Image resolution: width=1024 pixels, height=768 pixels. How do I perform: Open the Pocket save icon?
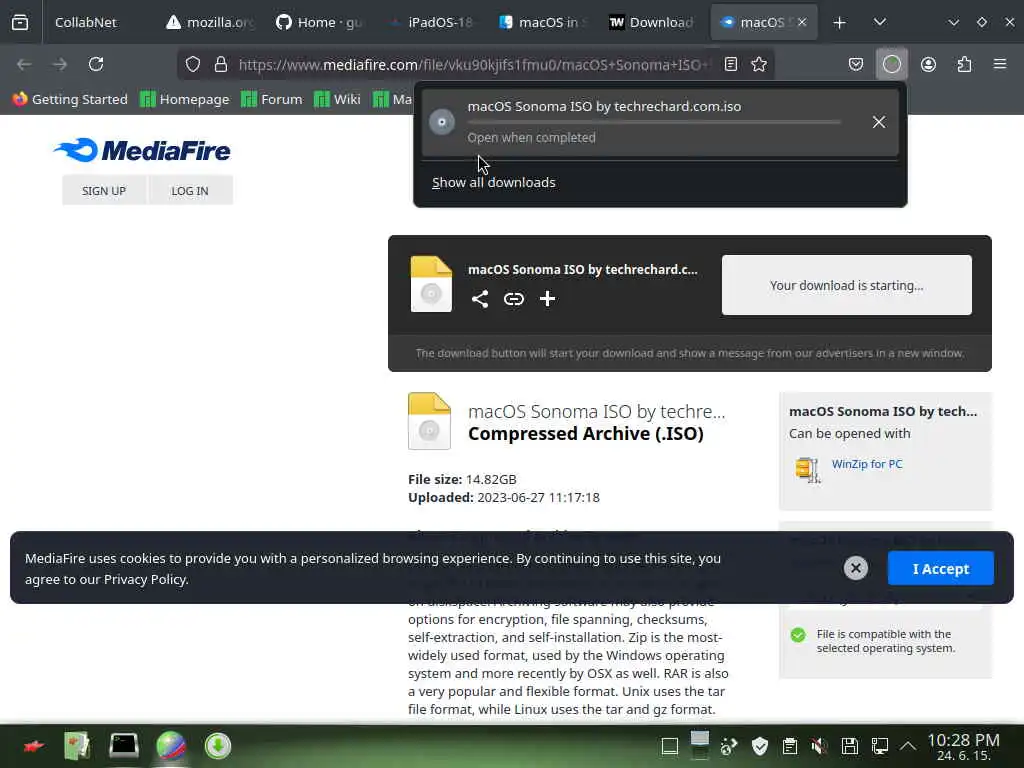(x=856, y=64)
